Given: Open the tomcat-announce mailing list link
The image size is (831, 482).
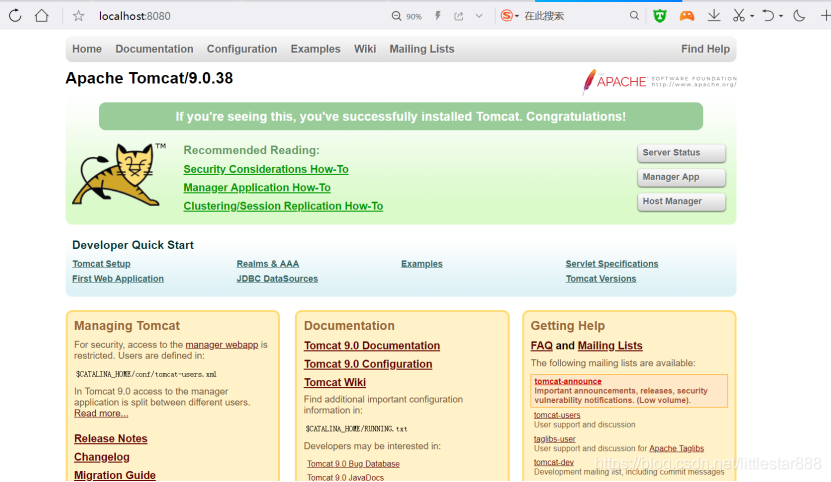Looking at the screenshot, I should click(x=568, y=381).
